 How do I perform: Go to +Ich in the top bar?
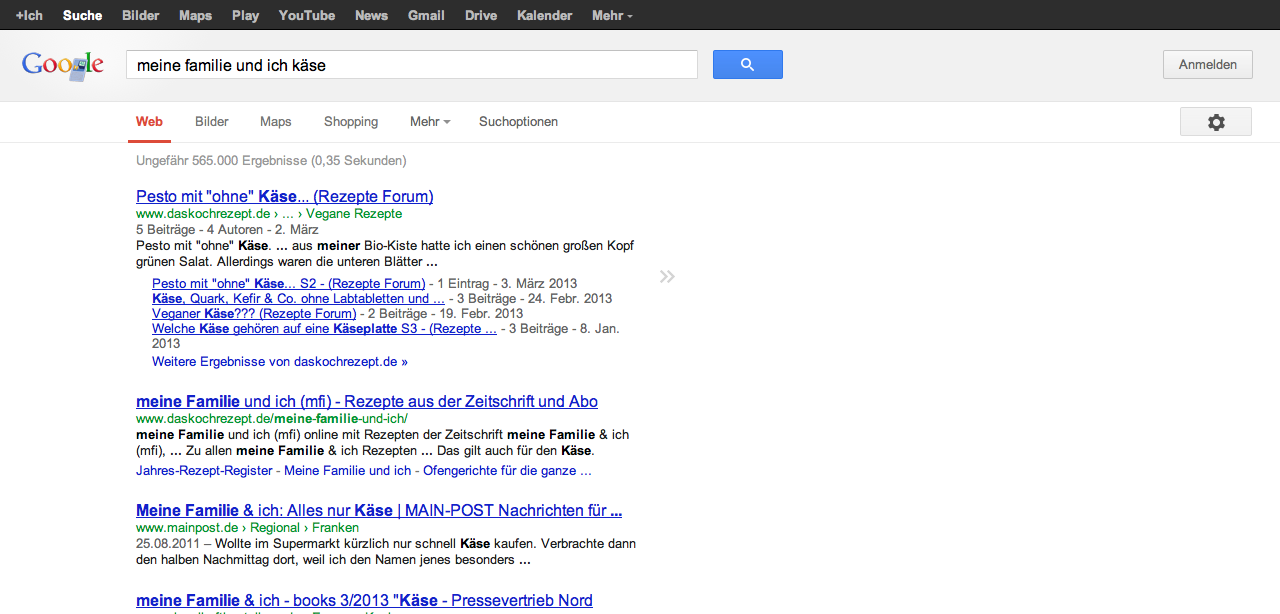click(29, 16)
